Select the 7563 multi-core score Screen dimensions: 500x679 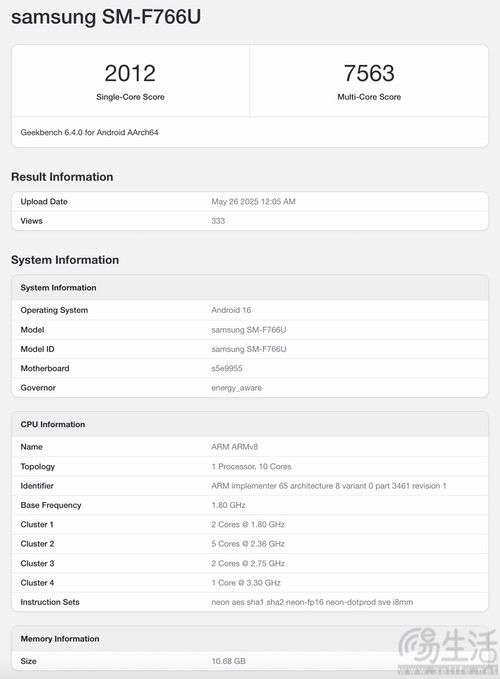369,73
